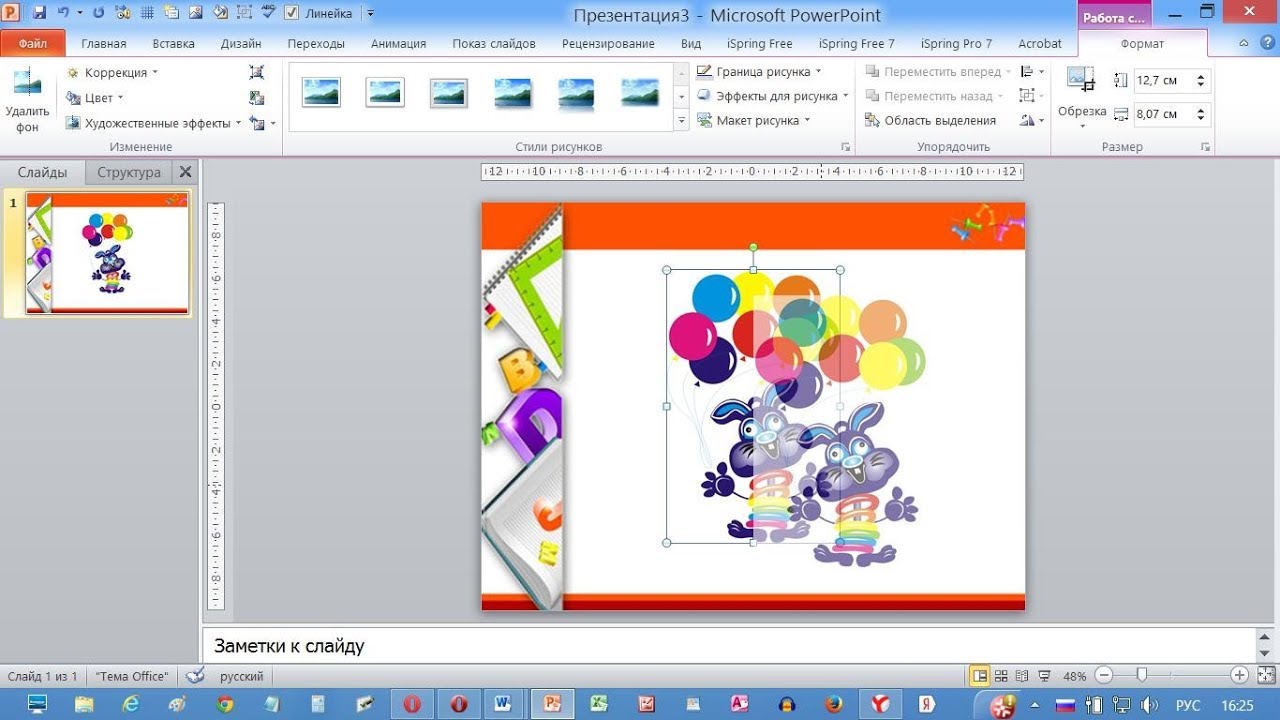Open the Граница рисунка (Picture Border) dropdown
1280x720 pixels.
pos(759,72)
